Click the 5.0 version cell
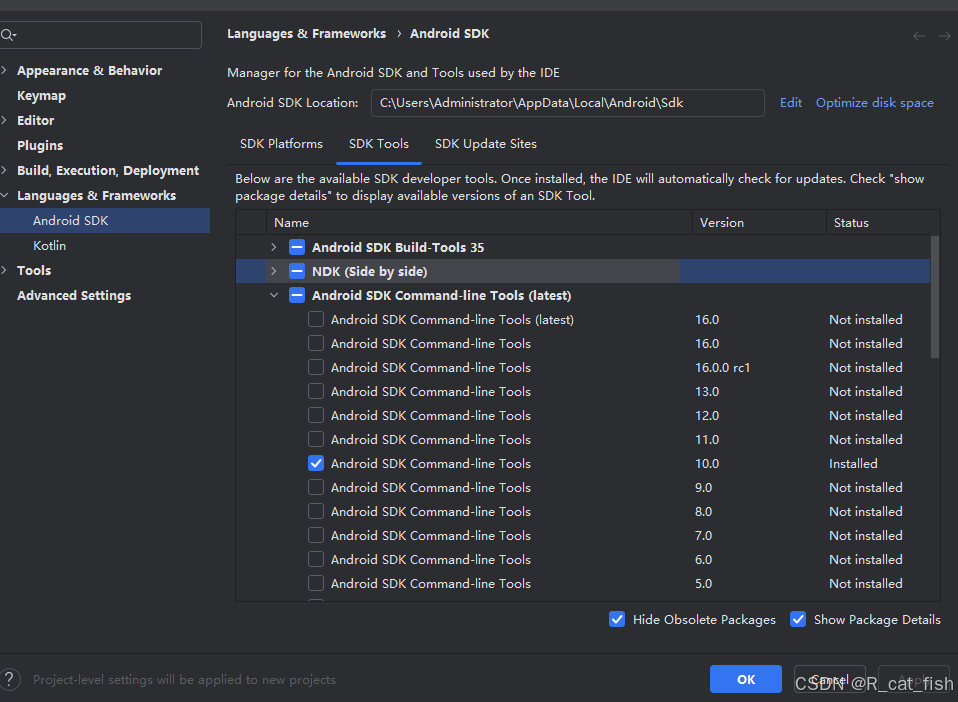 pyautogui.click(x=703, y=583)
